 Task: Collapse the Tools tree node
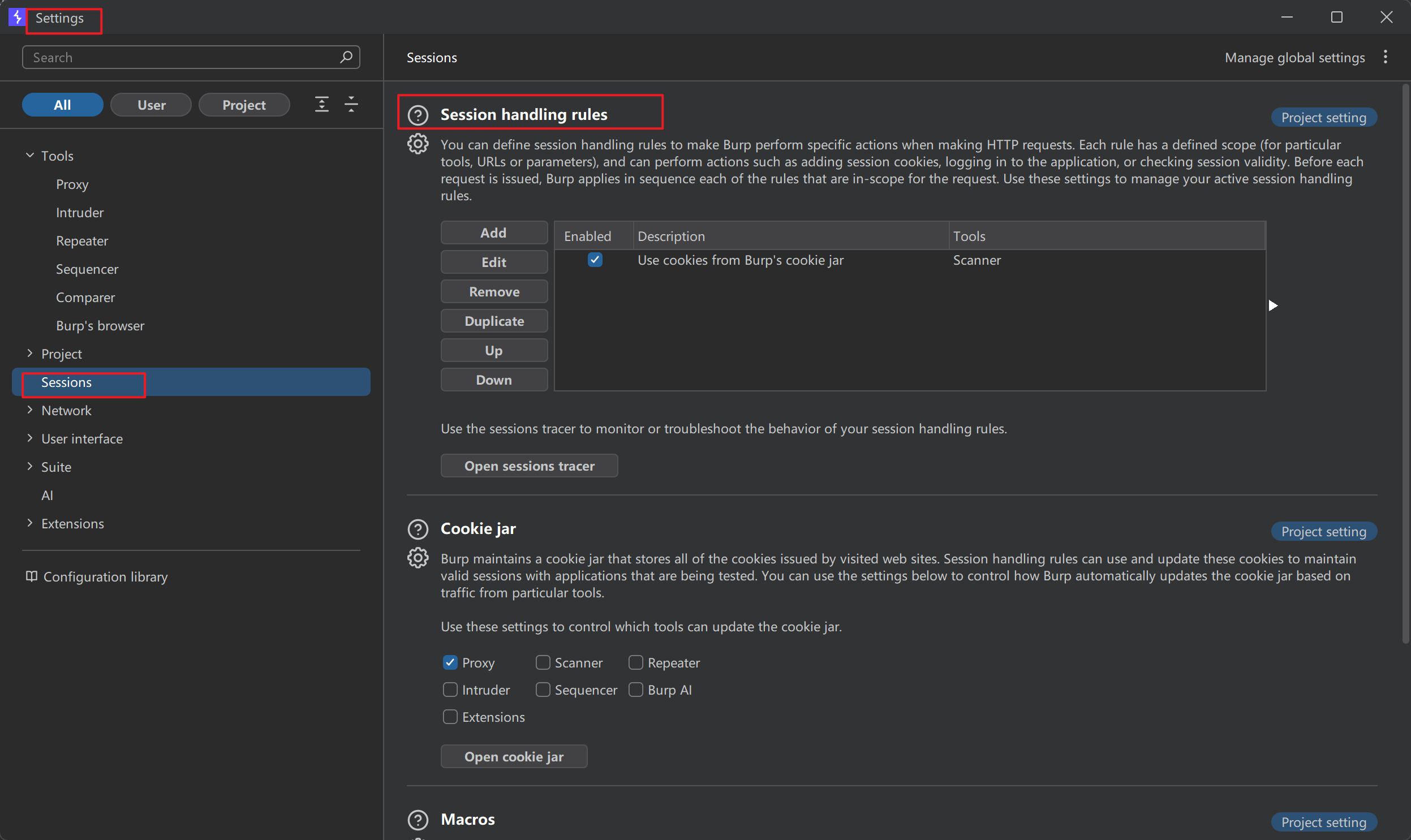tap(29, 155)
